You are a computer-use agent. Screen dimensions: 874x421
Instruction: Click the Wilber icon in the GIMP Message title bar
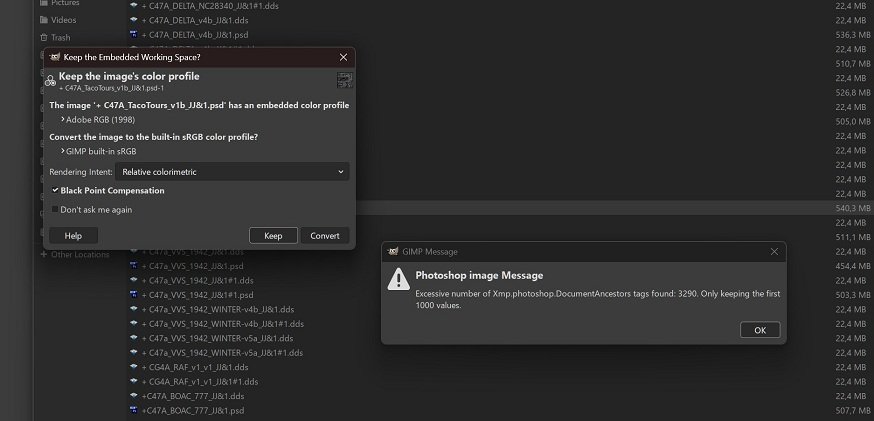click(x=392, y=252)
